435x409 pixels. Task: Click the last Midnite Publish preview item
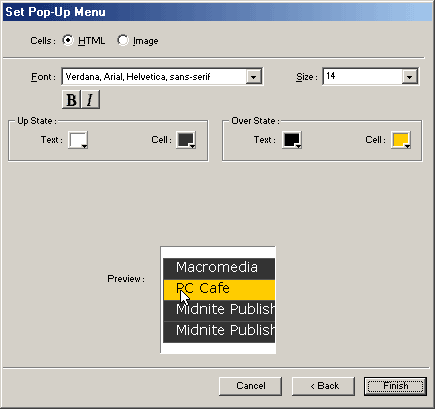coord(219,332)
